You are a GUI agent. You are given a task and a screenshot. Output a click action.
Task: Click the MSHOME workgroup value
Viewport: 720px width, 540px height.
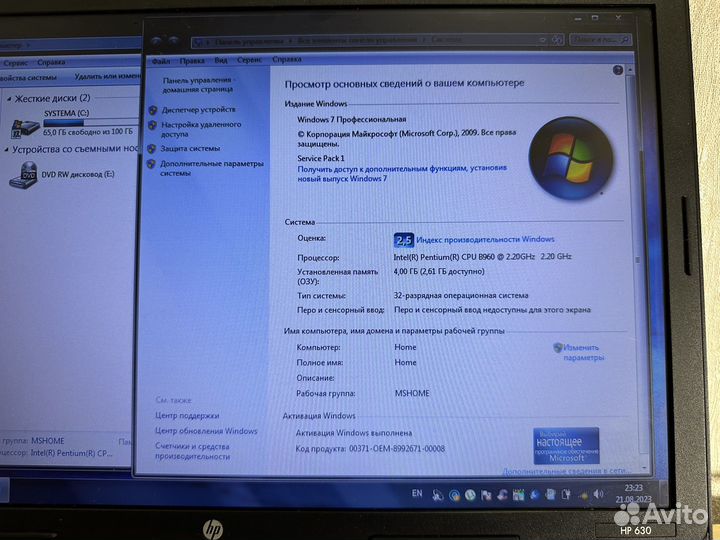point(412,394)
